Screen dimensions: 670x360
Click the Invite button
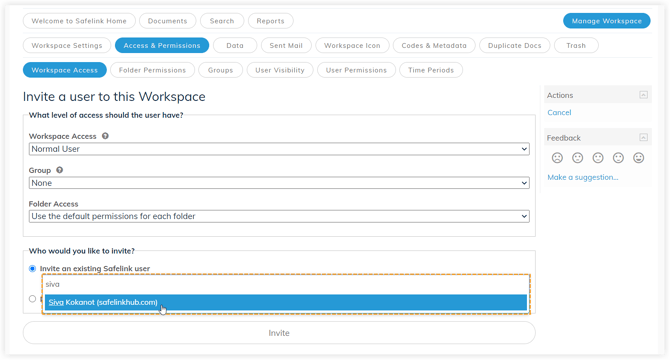(279, 333)
